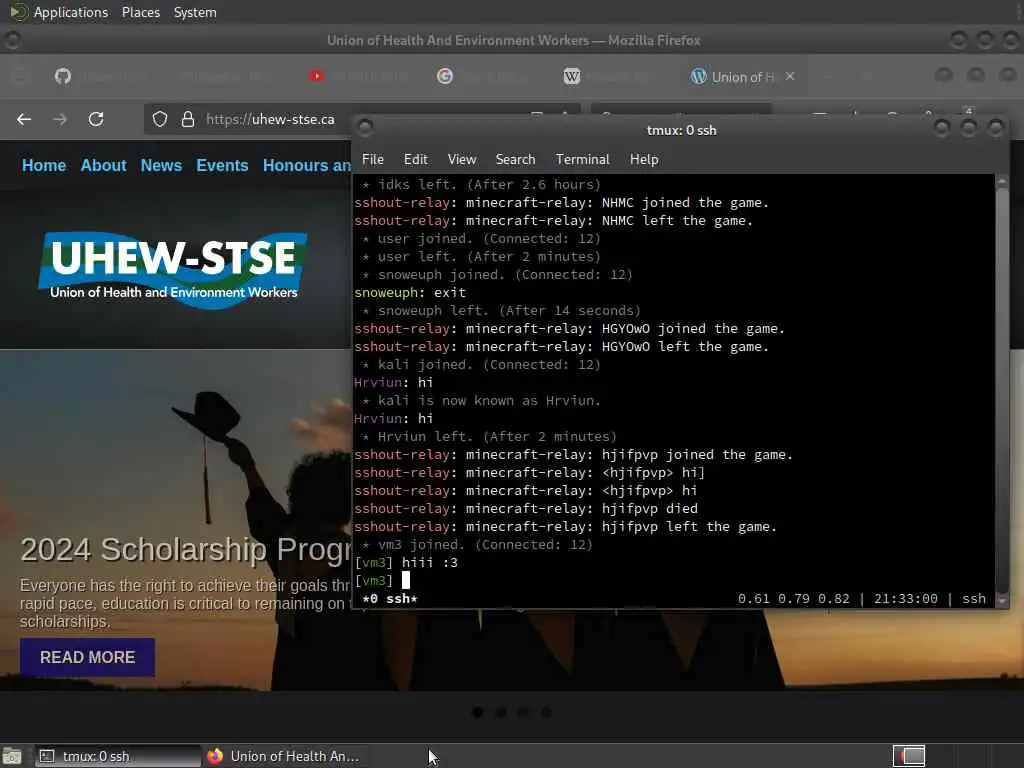The width and height of the screenshot is (1024, 768).
Task: Select tmux: 0 ssh taskbar entry
Action: click(118, 756)
